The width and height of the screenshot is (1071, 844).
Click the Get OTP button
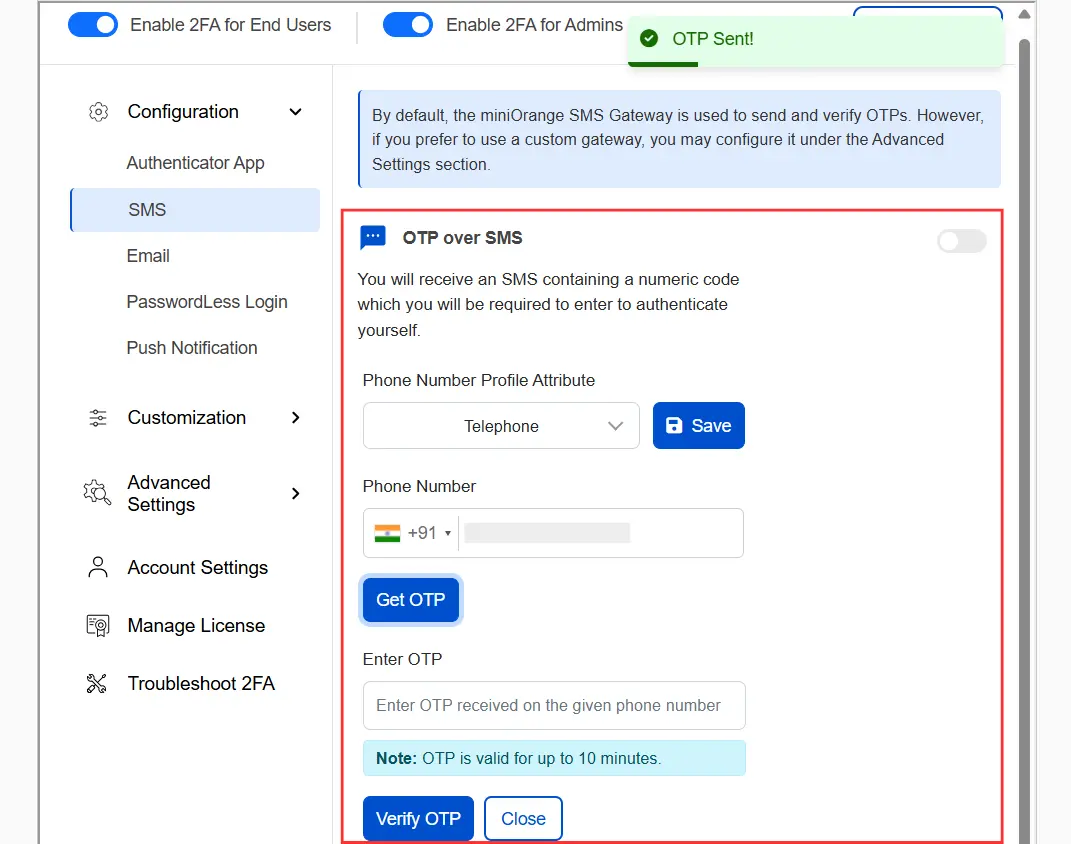[411, 600]
